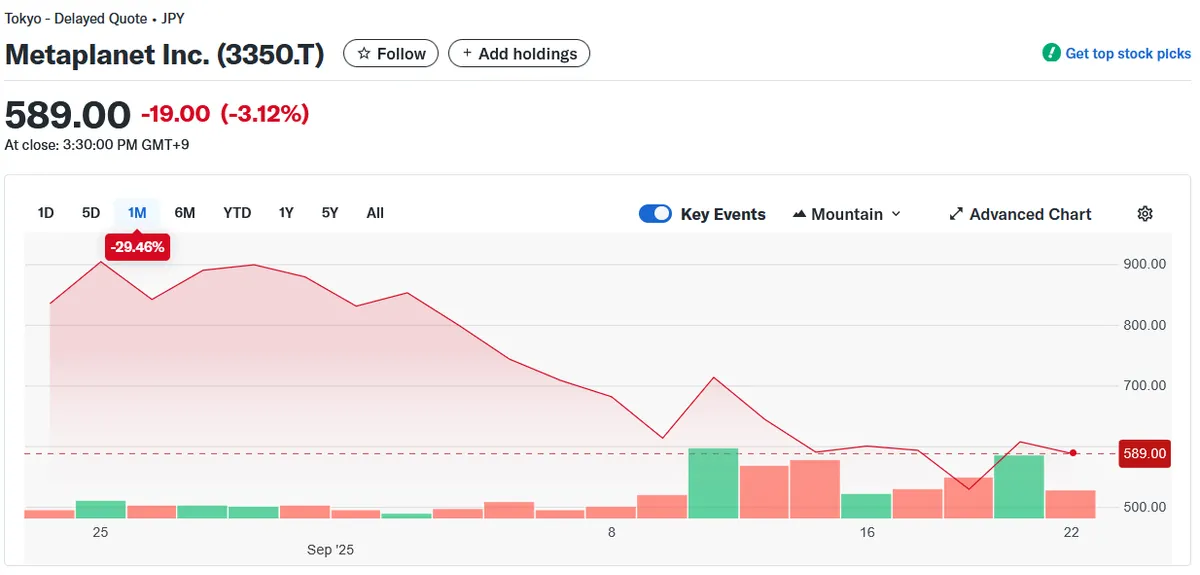This screenshot has height=575, width=1200.
Task: Click the 22 date axis label
Action: coord(1072,532)
